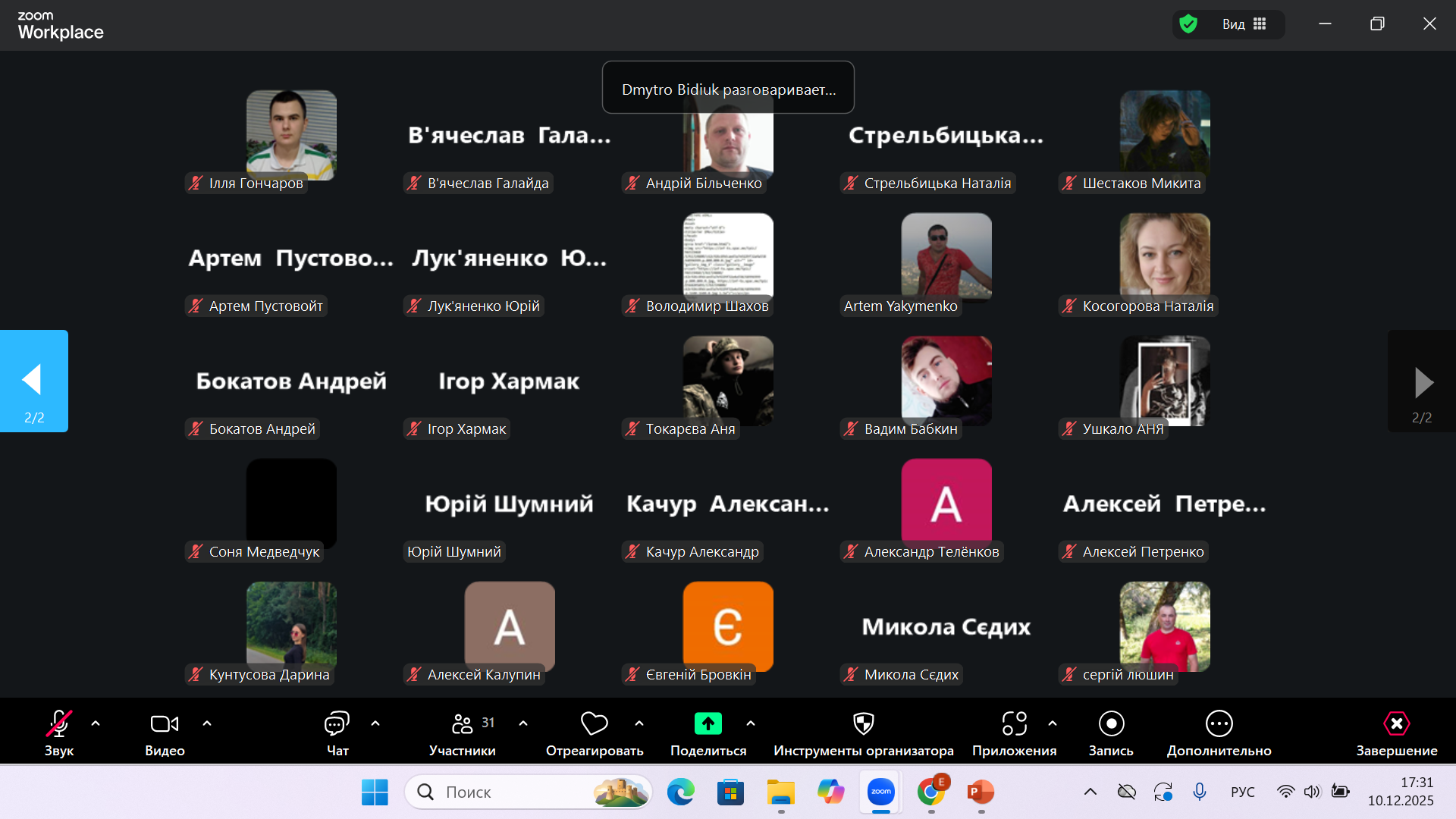1456x819 pixels.
Task: Open Инструменты организатора shield icon
Action: pyautogui.click(x=863, y=724)
